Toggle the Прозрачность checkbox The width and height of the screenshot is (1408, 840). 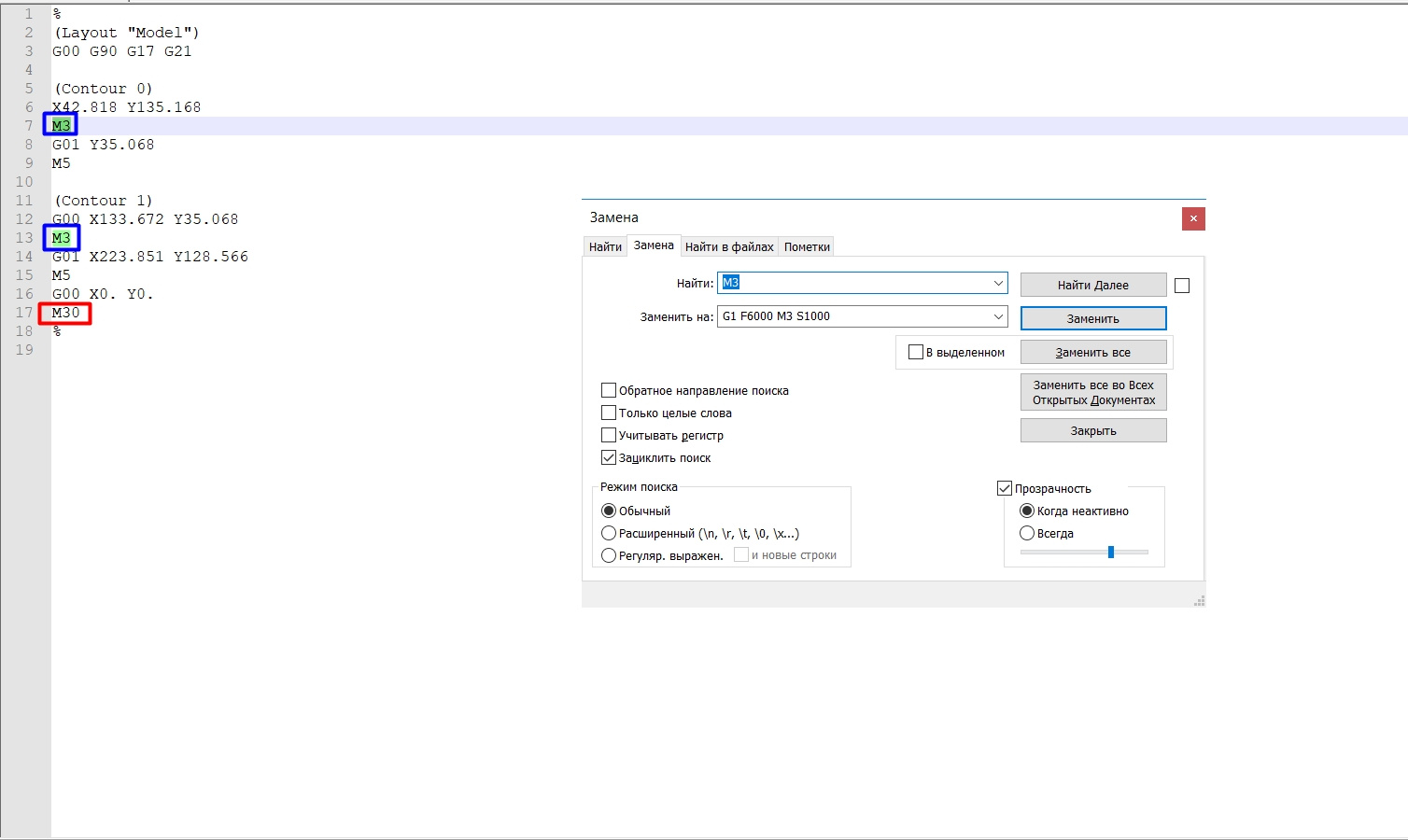[1005, 488]
